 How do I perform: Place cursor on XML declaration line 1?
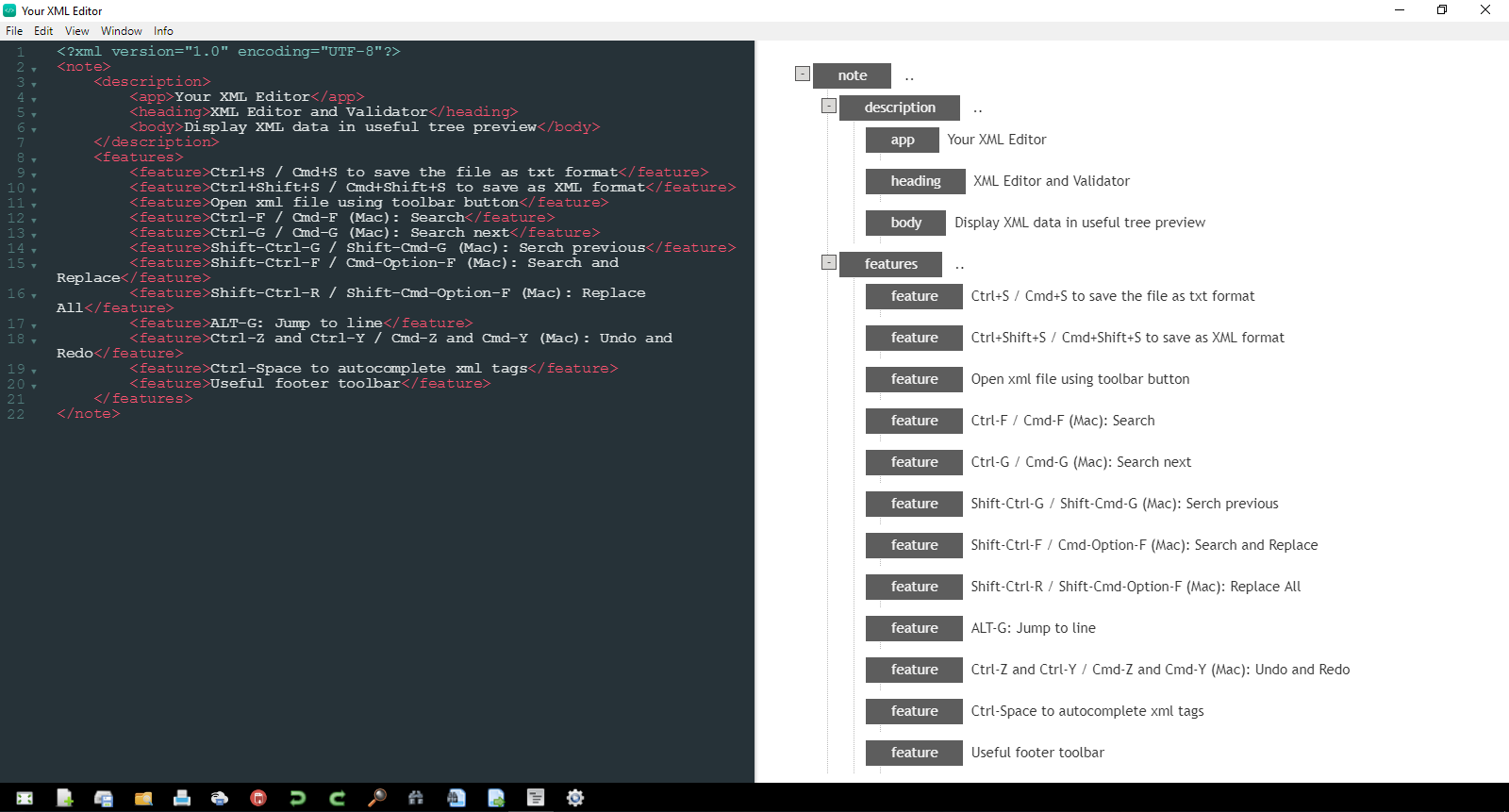click(x=228, y=51)
